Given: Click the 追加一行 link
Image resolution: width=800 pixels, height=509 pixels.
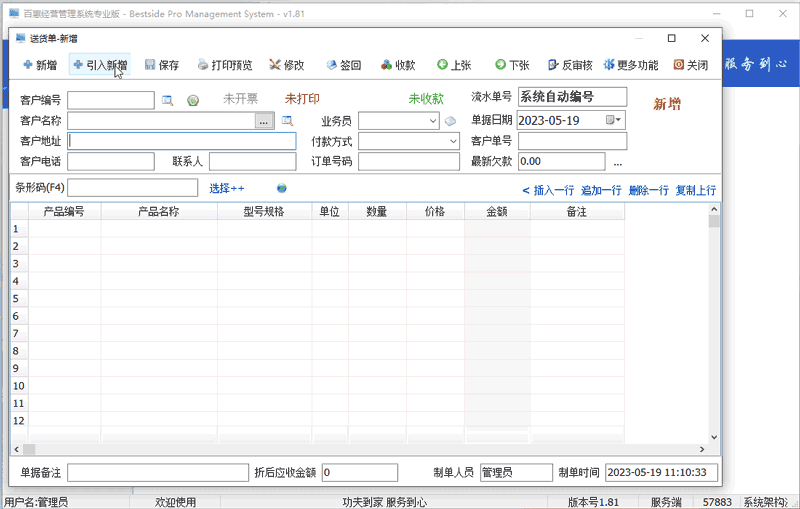Looking at the screenshot, I should point(602,190).
